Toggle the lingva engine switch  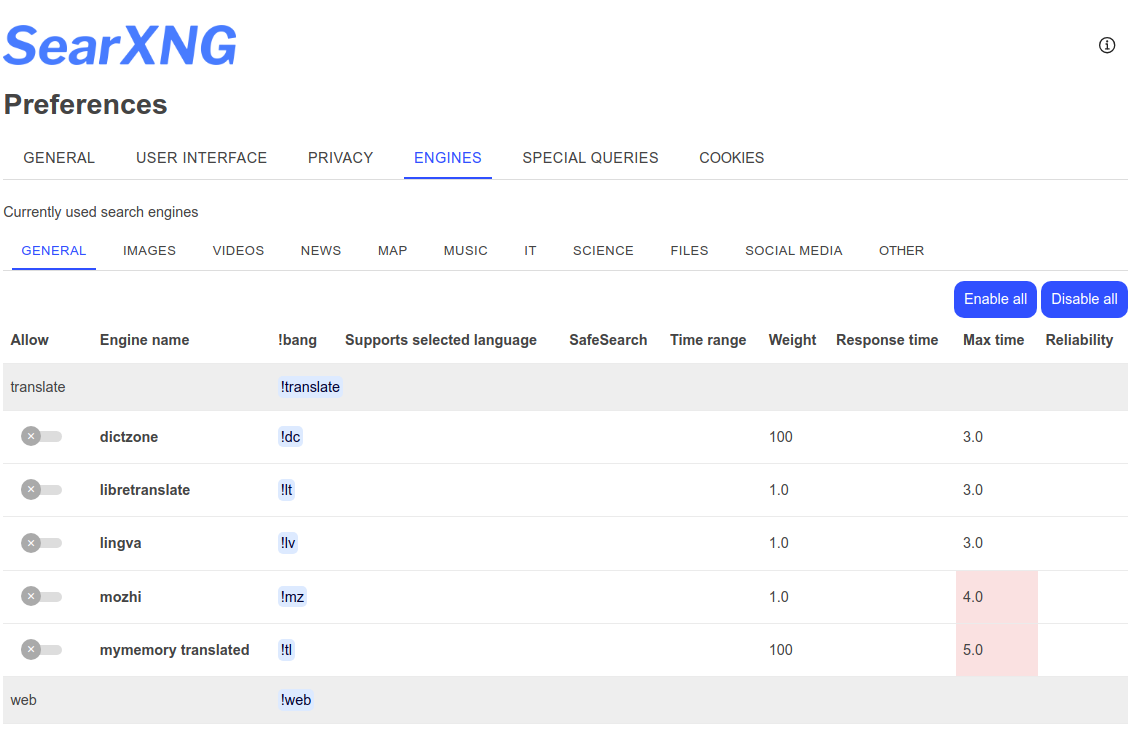click(x=41, y=543)
